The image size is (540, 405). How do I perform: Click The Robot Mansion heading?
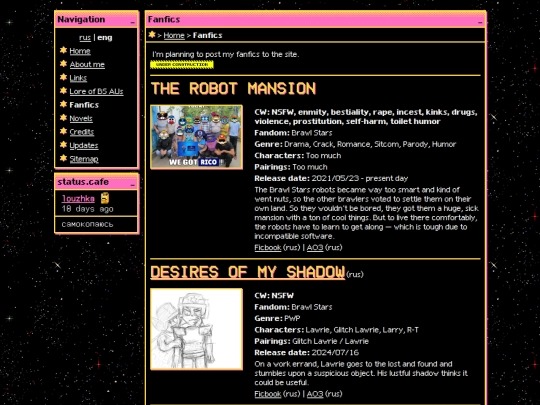(233, 89)
